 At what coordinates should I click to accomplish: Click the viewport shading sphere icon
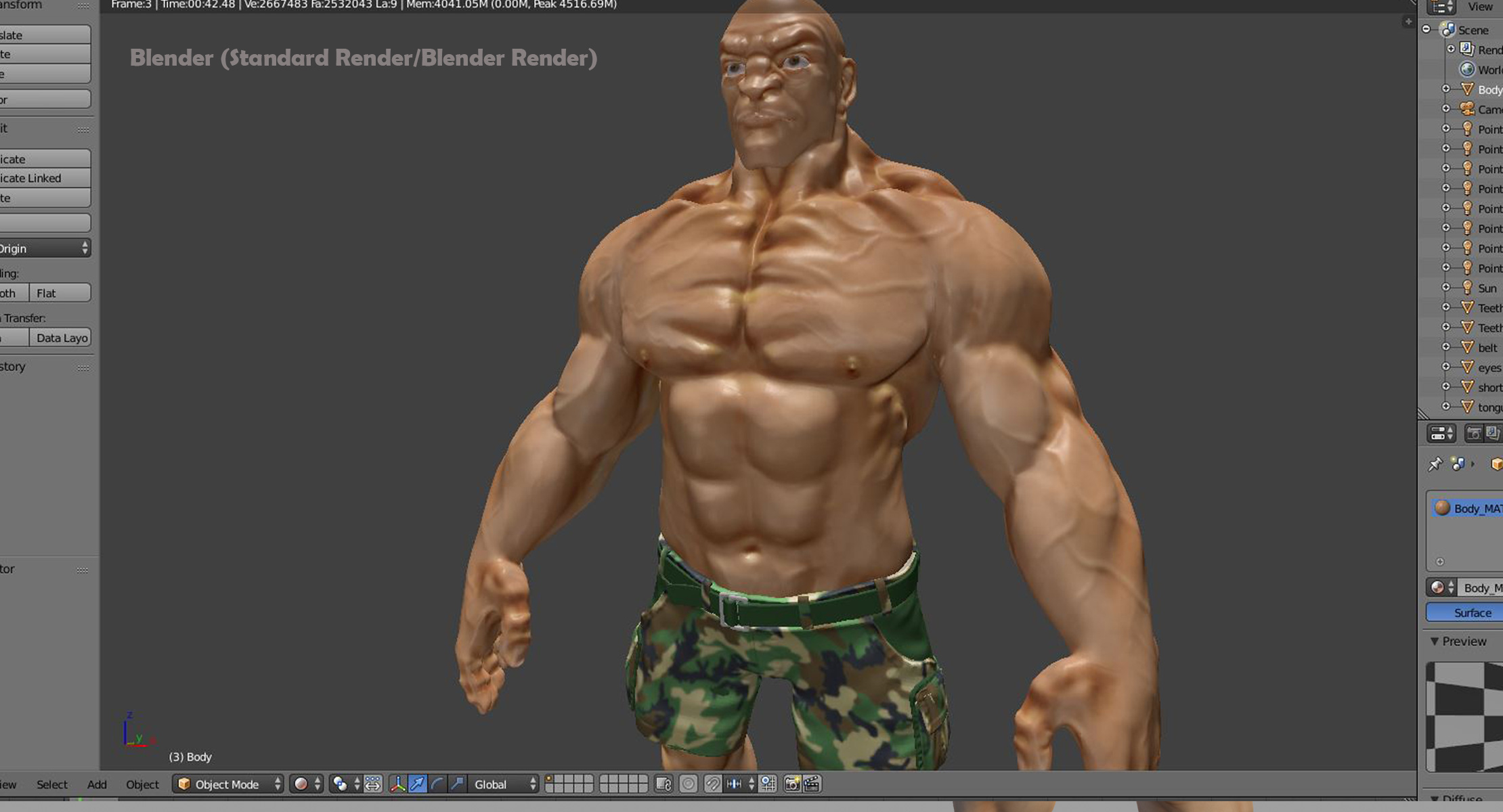[x=300, y=784]
